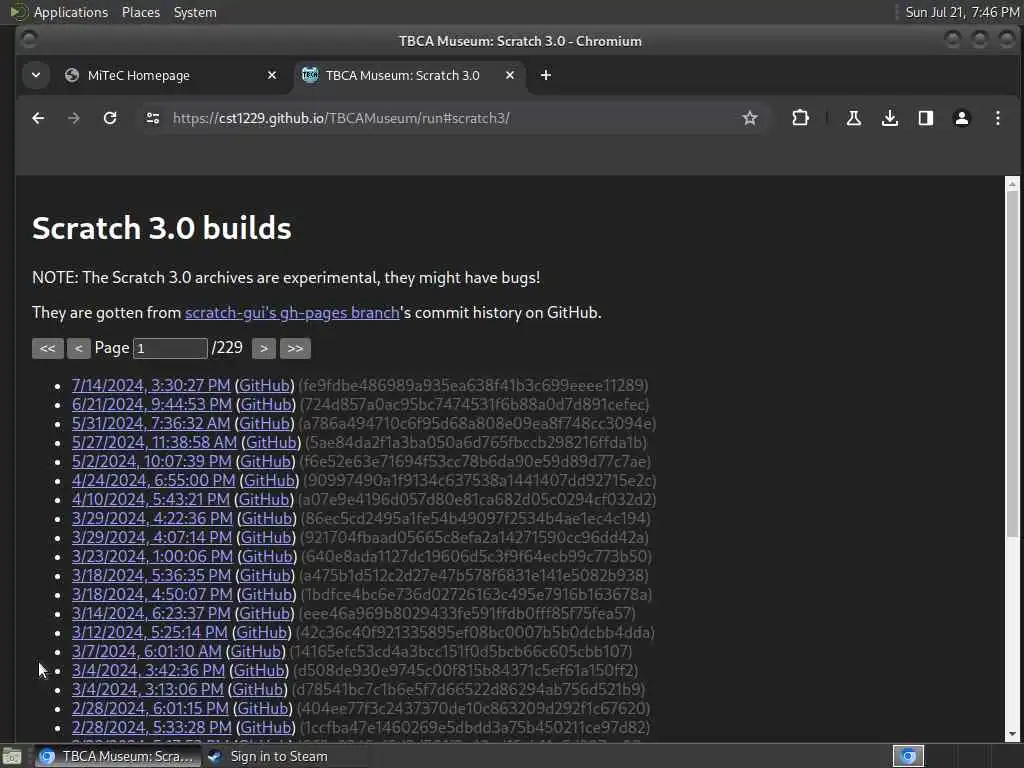The image size is (1024, 768).
Task: Click the page number input field
Action: [x=170, y=348]
